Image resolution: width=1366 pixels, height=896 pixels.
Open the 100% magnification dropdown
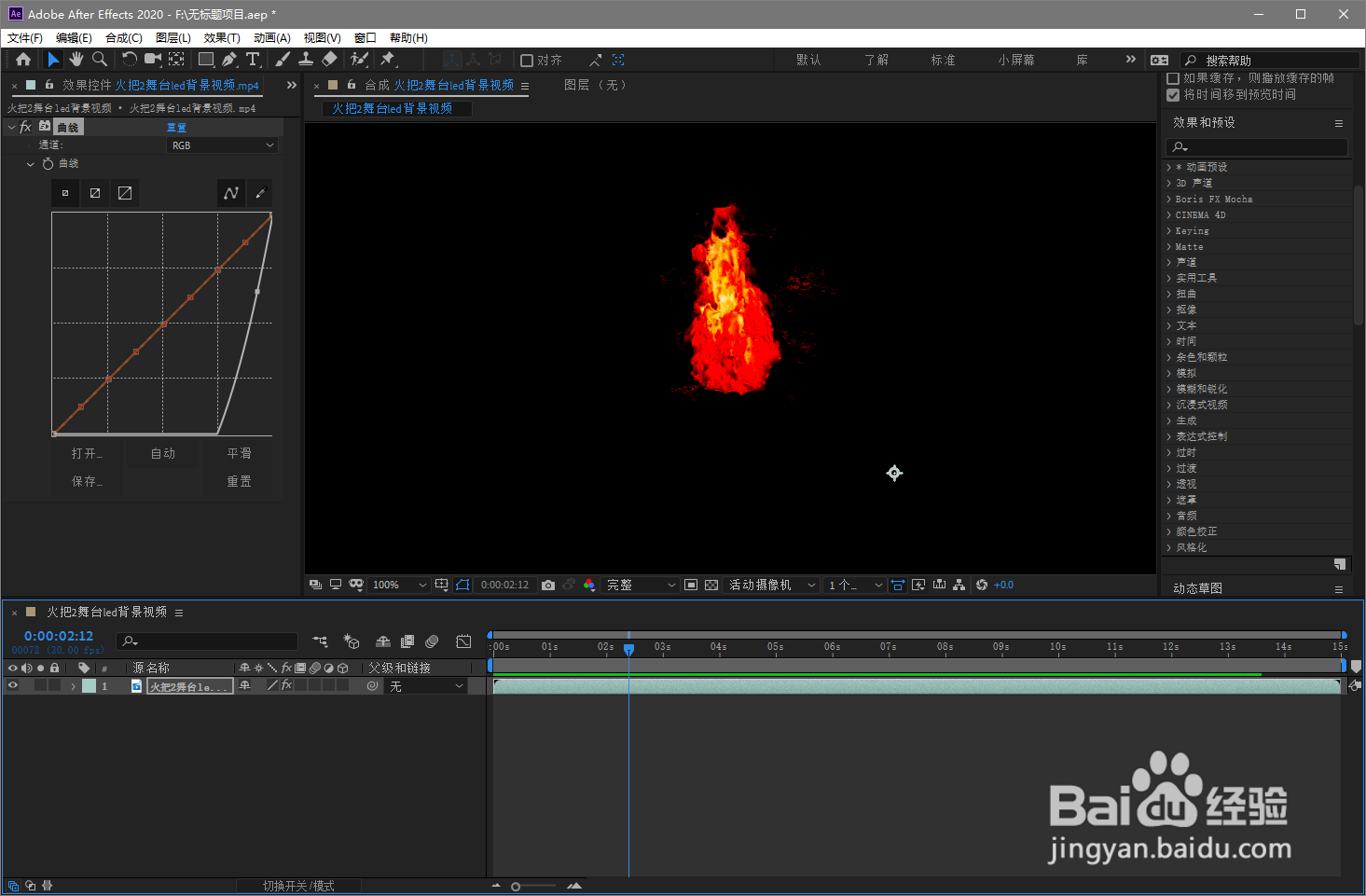(x=398, y=585)
